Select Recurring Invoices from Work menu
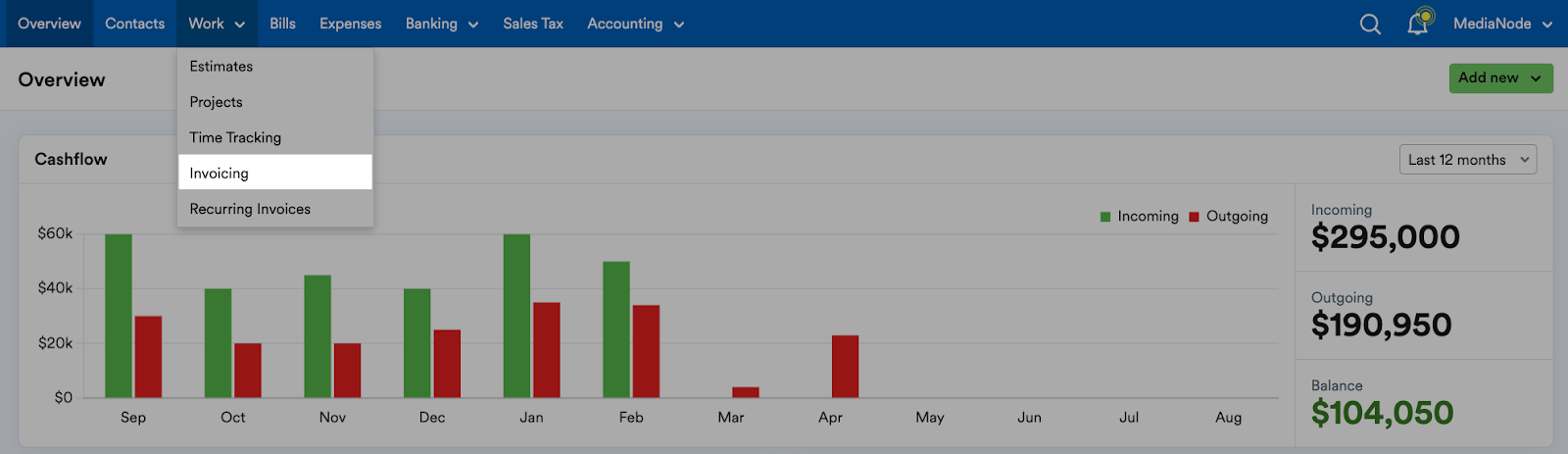This screenshot has width=1568, height=454. coord(274,209)
